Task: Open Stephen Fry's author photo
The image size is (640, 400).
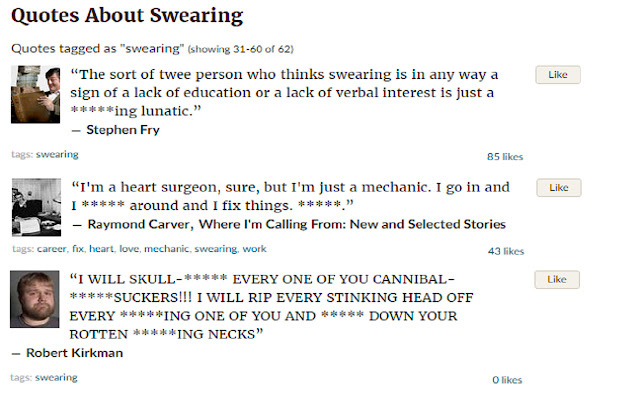Action: click(36, 94)
